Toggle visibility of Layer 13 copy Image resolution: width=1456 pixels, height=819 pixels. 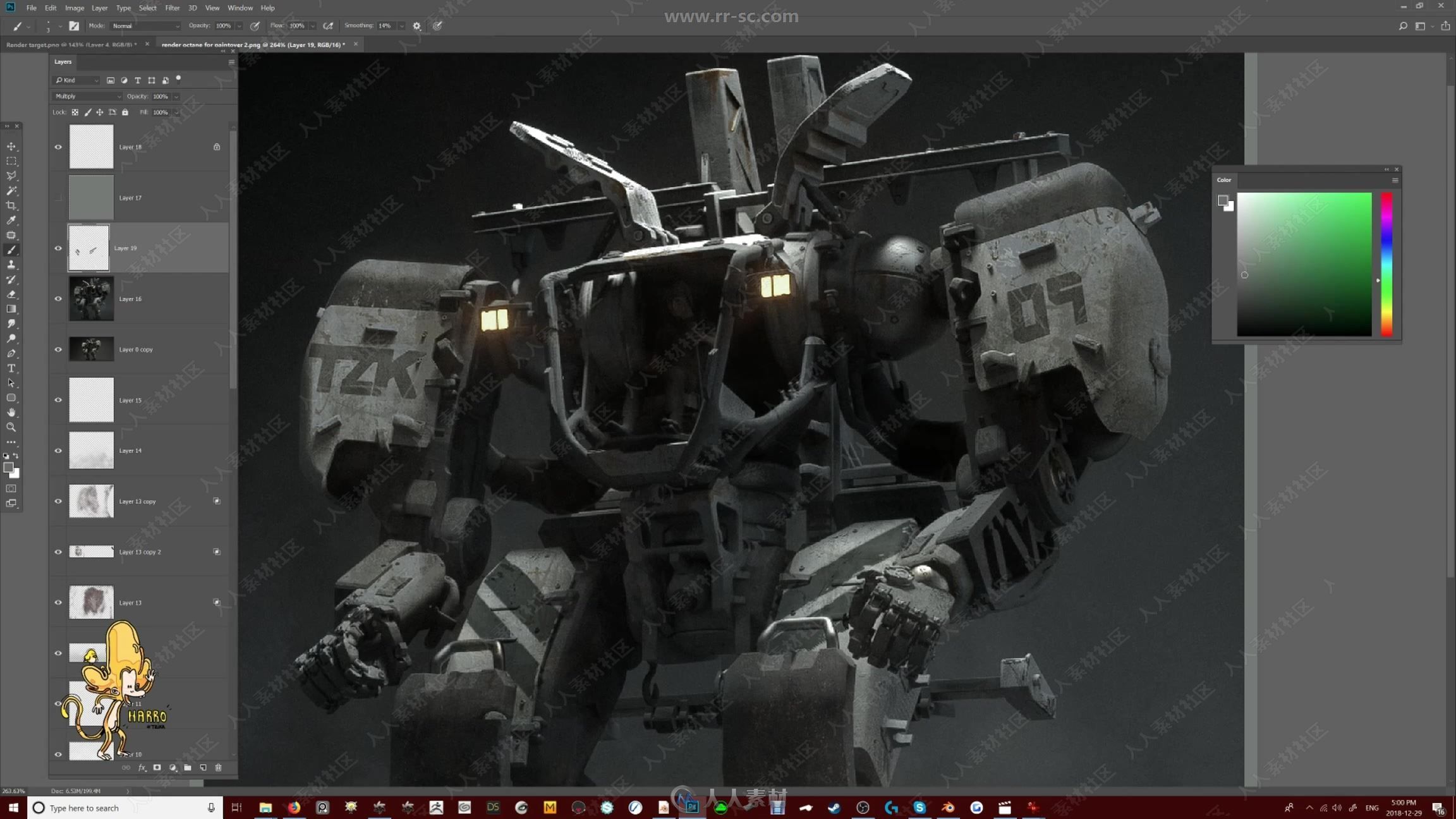tap(57, 501)
